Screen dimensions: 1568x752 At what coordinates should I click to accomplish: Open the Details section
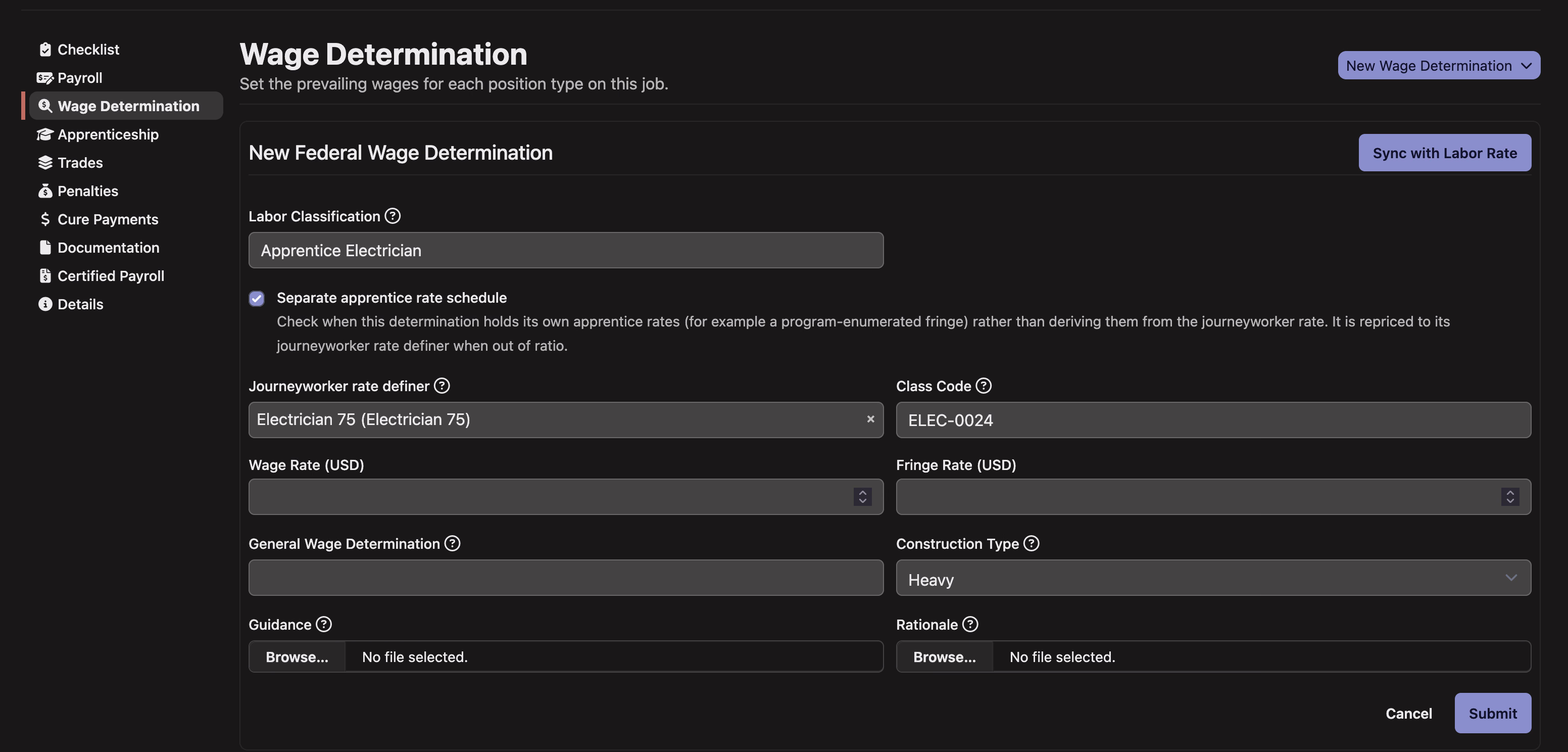[80, 304]
